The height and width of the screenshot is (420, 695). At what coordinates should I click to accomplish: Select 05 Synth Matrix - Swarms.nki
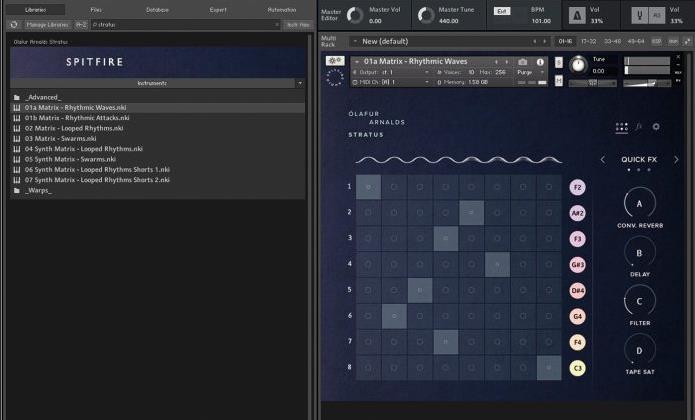coord(157,159)
